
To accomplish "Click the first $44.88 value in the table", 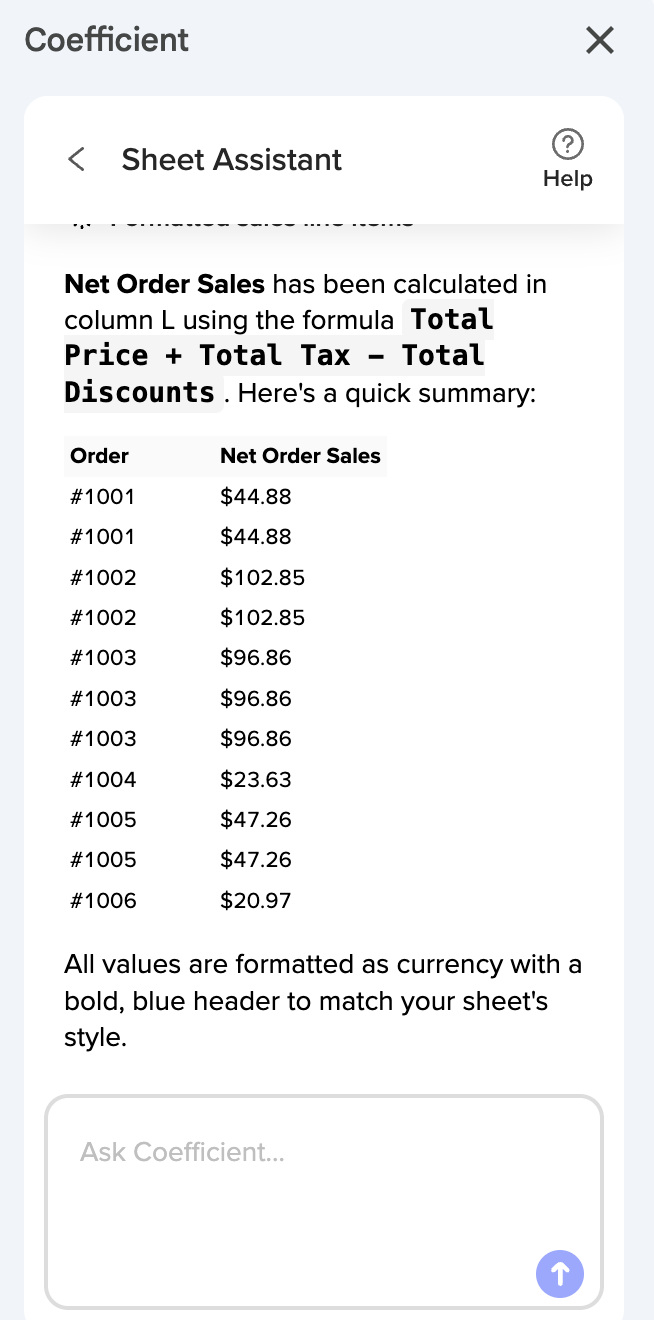I will click(256, 496).
